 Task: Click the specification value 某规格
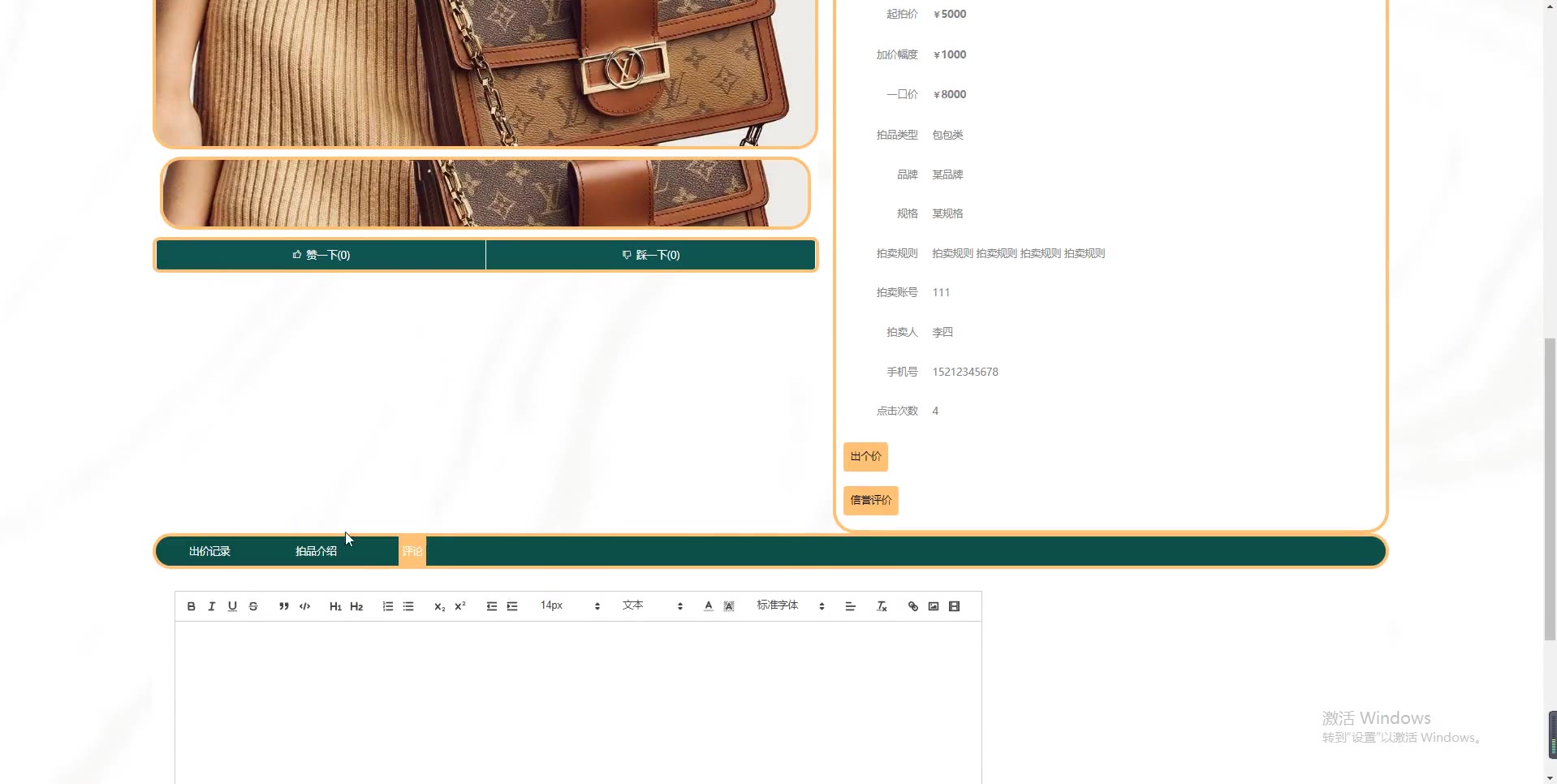tap(947, 213)
